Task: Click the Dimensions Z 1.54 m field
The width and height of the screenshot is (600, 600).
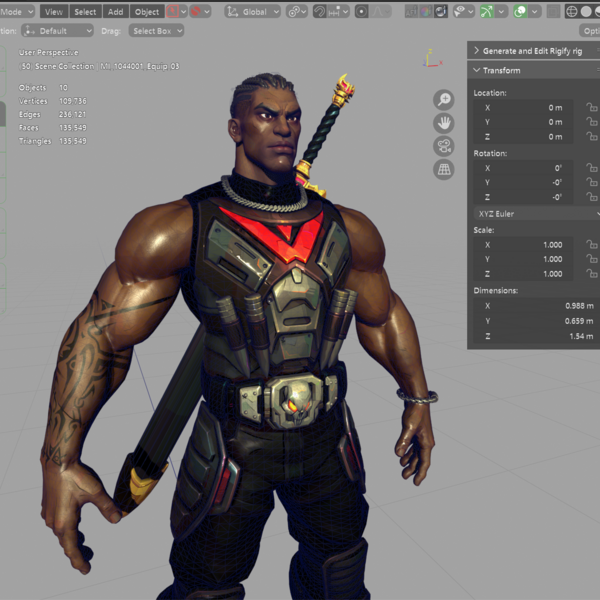Action: click(x=536, y=336)
